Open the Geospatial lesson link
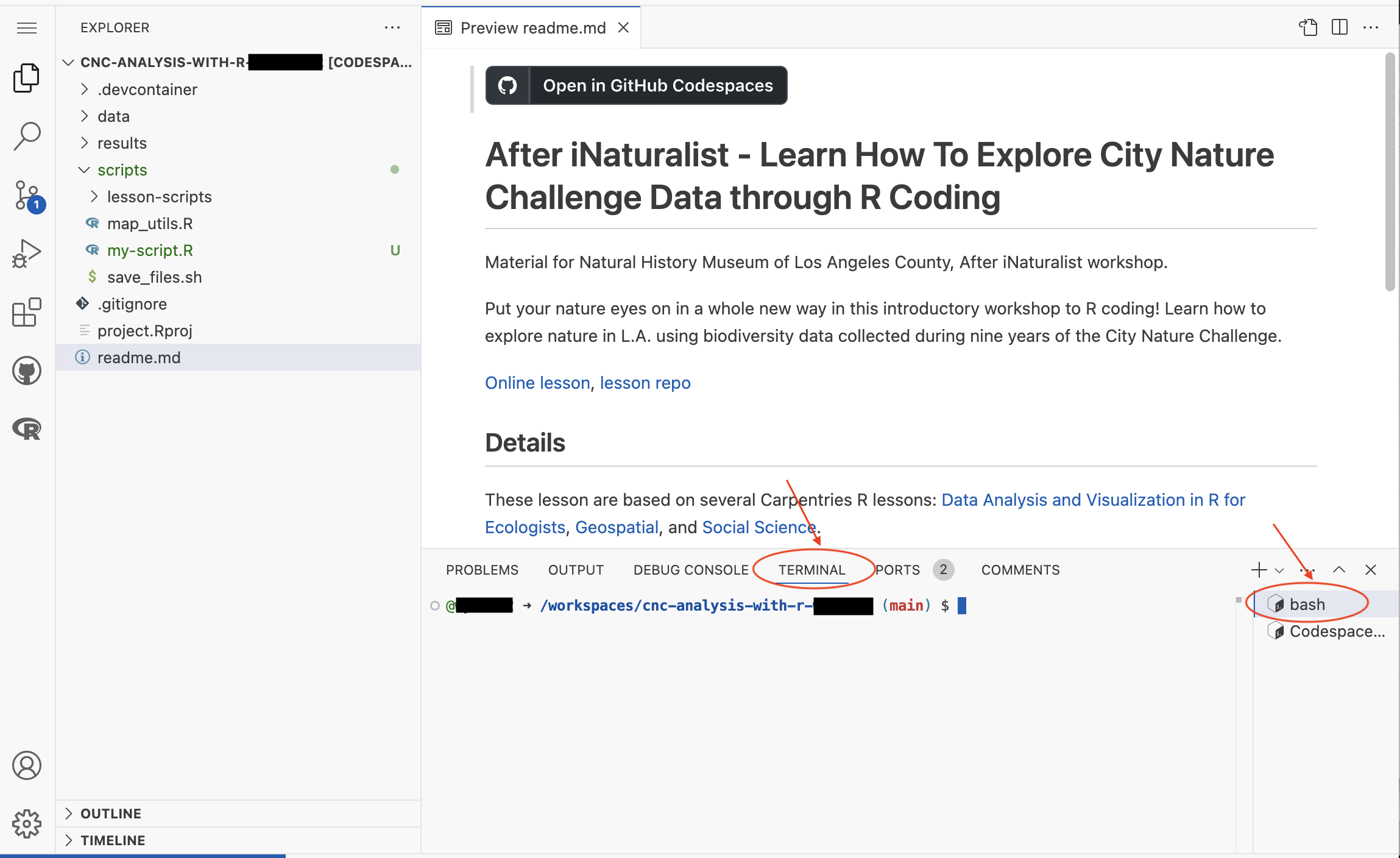 617,527
